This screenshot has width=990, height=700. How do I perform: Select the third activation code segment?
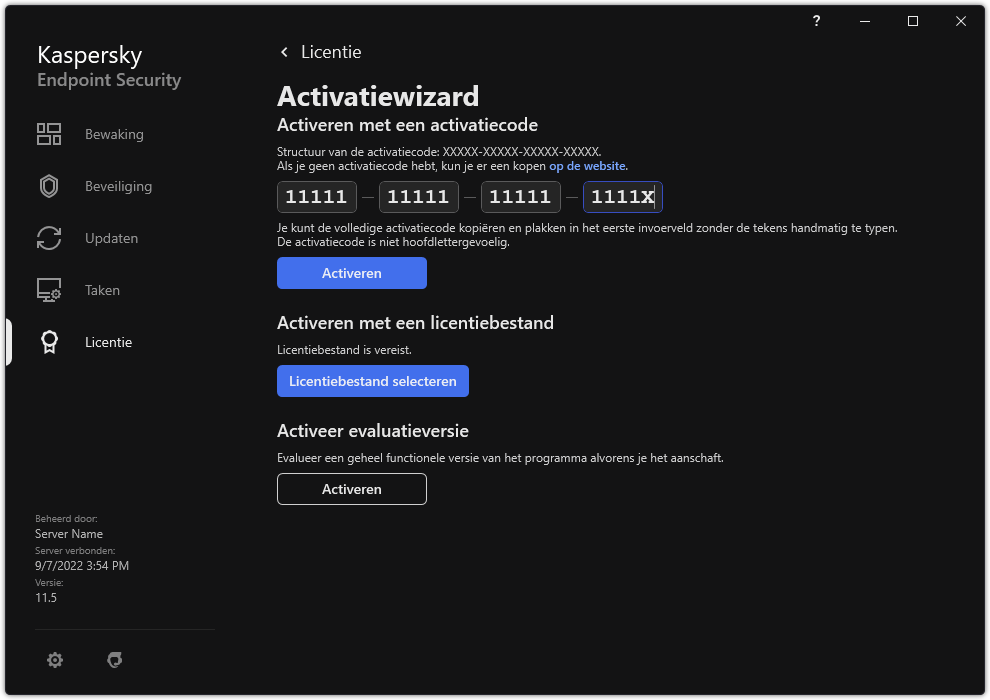[520, 197]
